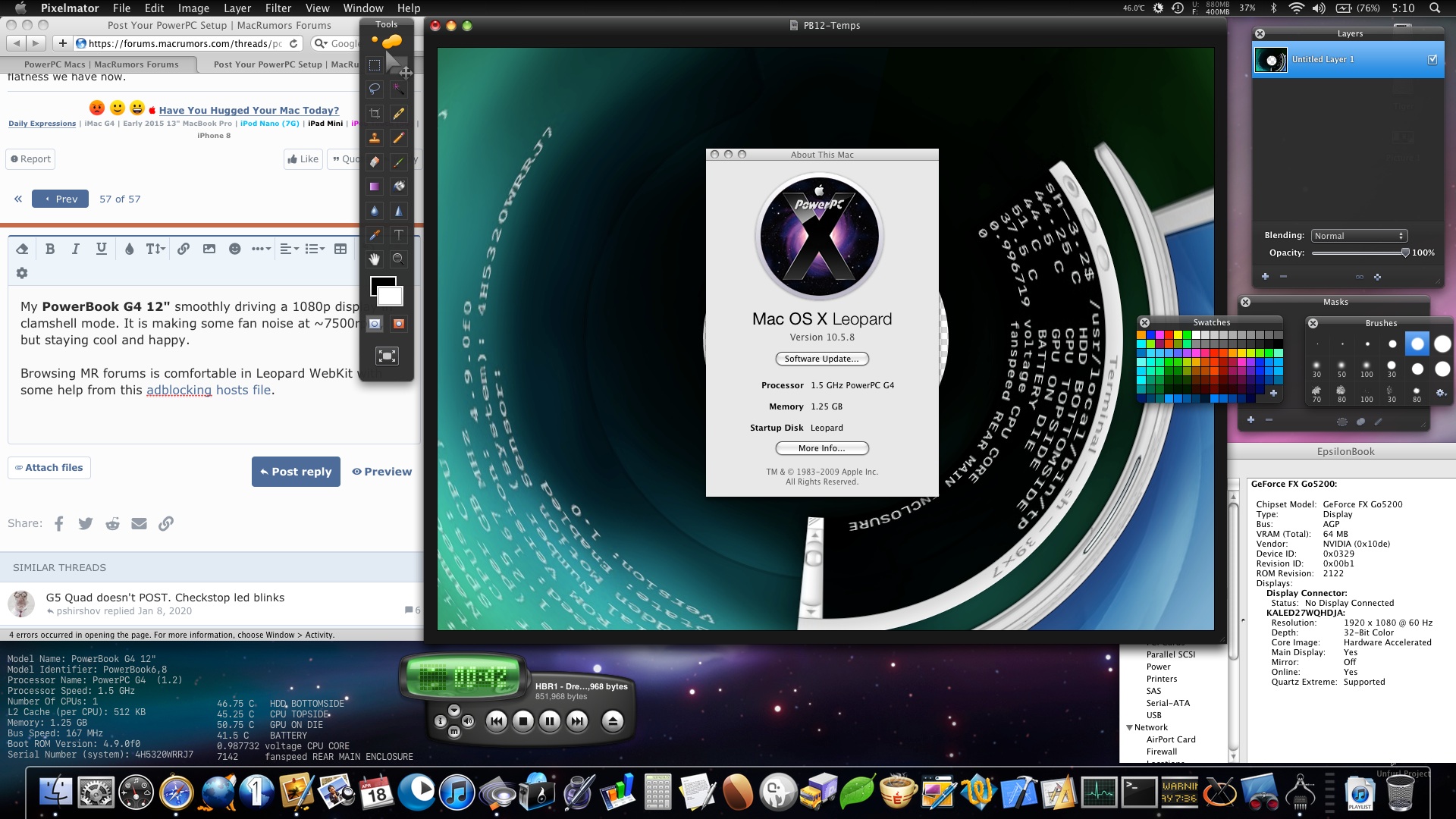This screenshot has height=819, width=1456.
Task: Select the Eraser tool
Action: click(x=375, y=162)
